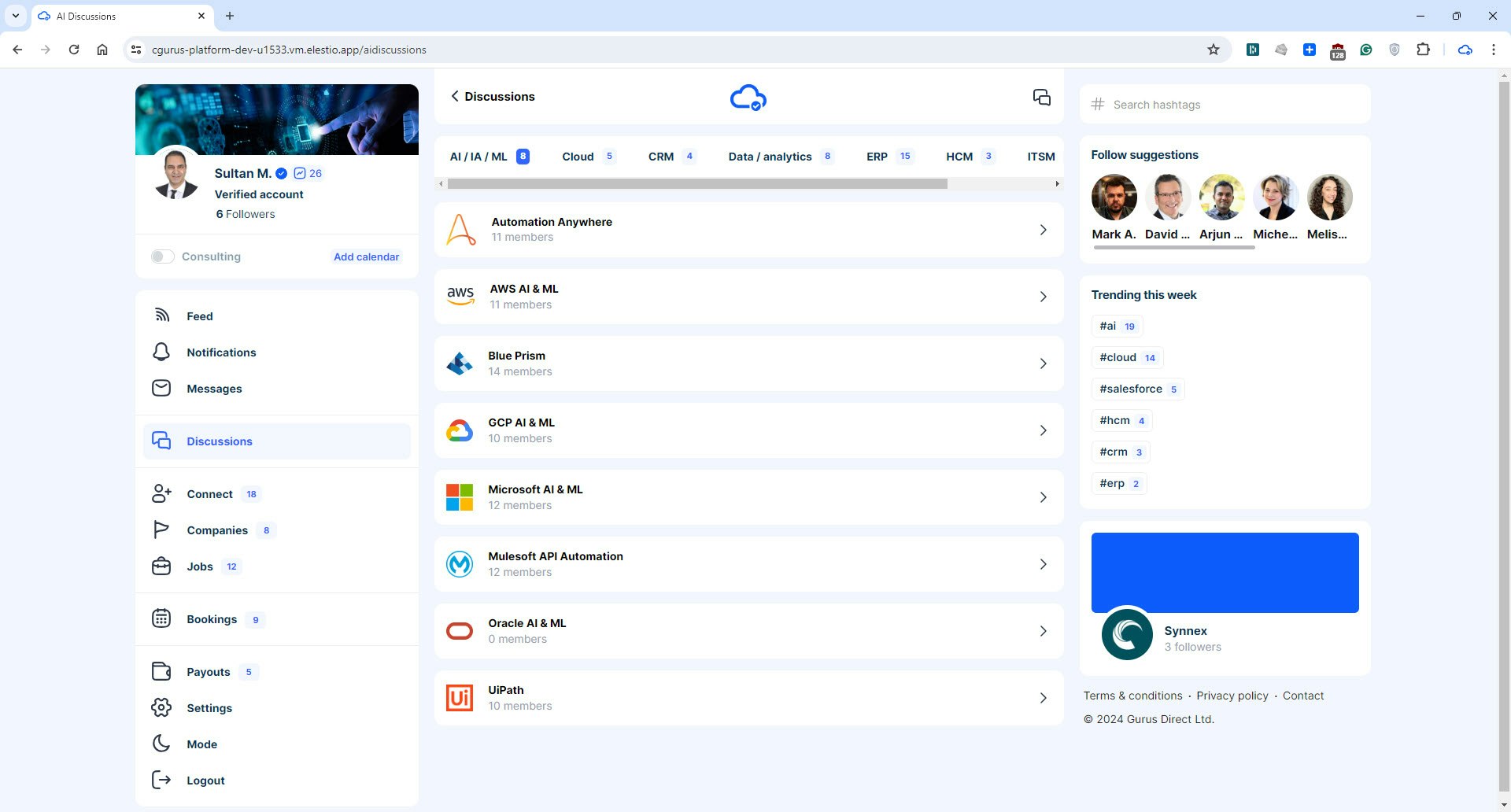Open the #cloud trending hashtag

coord(1127,357)
